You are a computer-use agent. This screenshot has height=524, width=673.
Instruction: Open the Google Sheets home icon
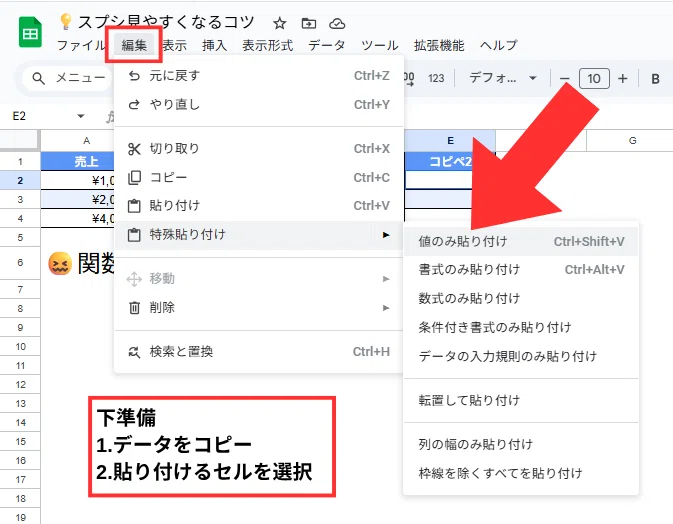[x=30, y=32]
